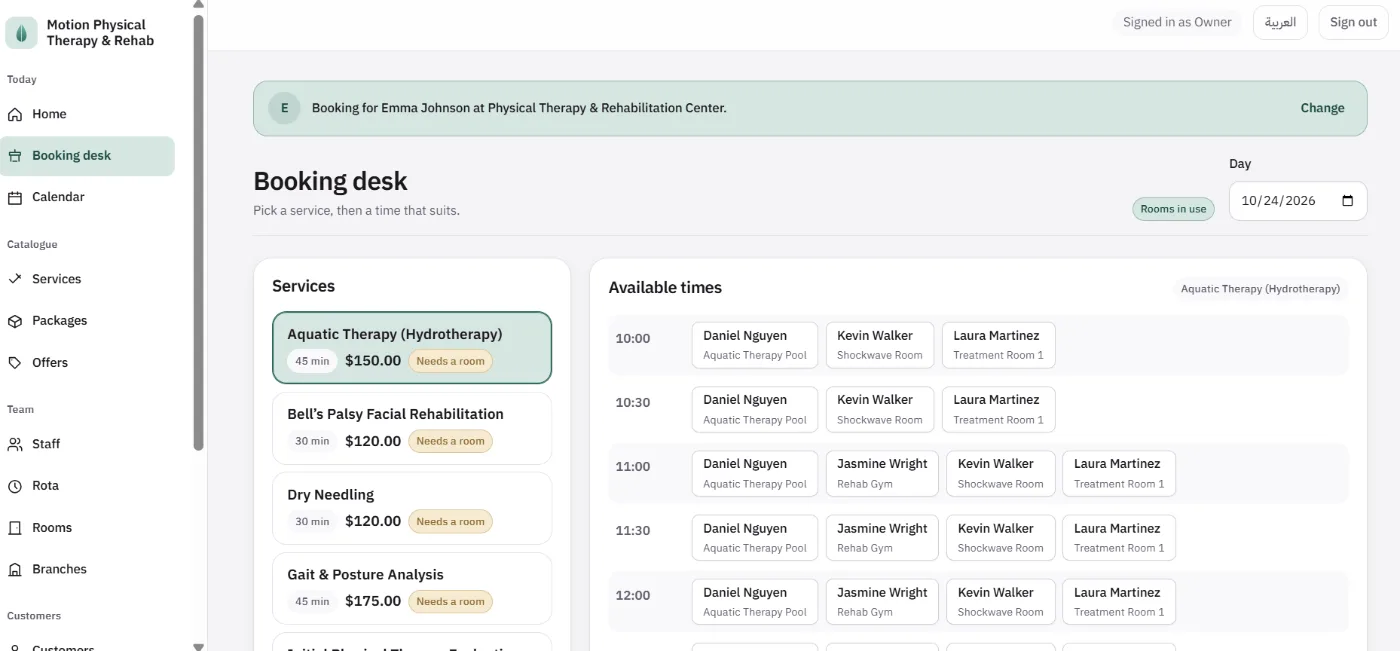Click the leaf logo of Motion Physical Therapy
This screenshot has height=651, width=1400.
tap(22, 33)
